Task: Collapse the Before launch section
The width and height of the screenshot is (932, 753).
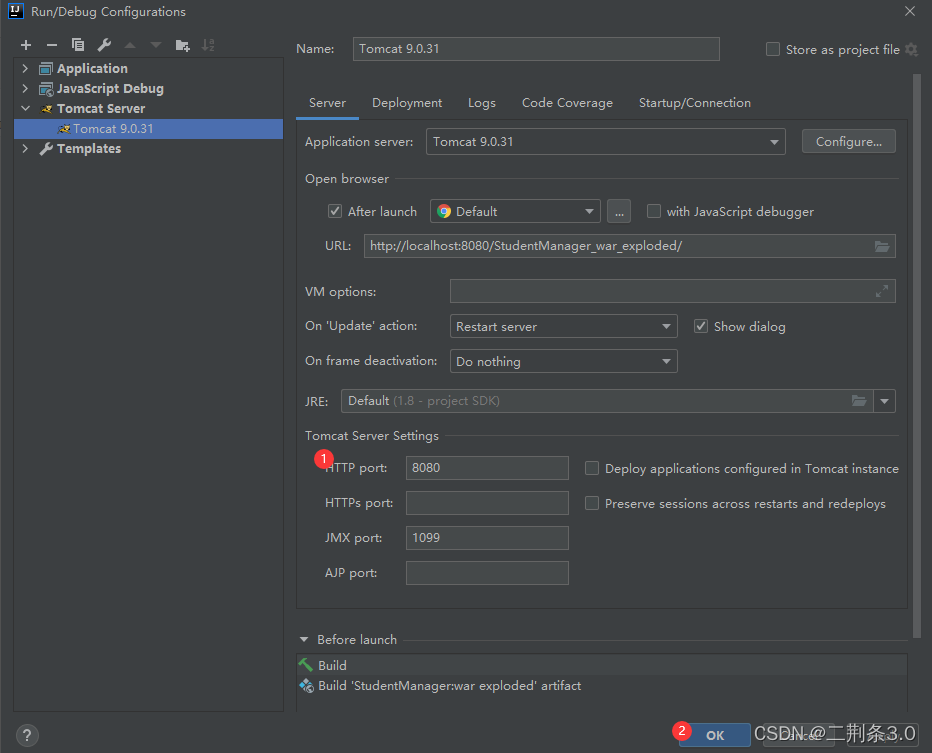Action: tap(304, 639)
